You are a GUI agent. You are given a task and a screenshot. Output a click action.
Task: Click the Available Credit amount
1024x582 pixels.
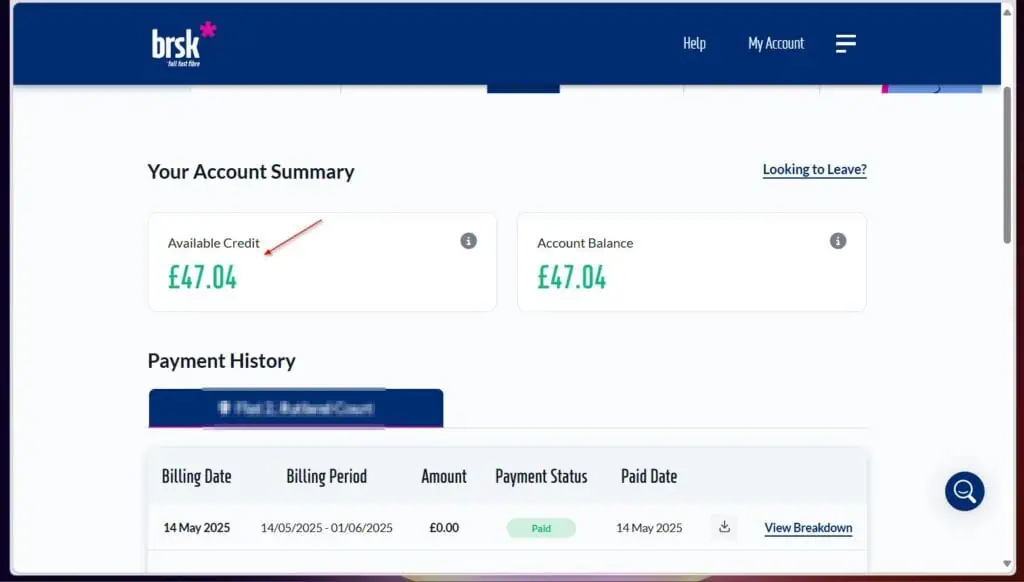(x=202, y=278)
